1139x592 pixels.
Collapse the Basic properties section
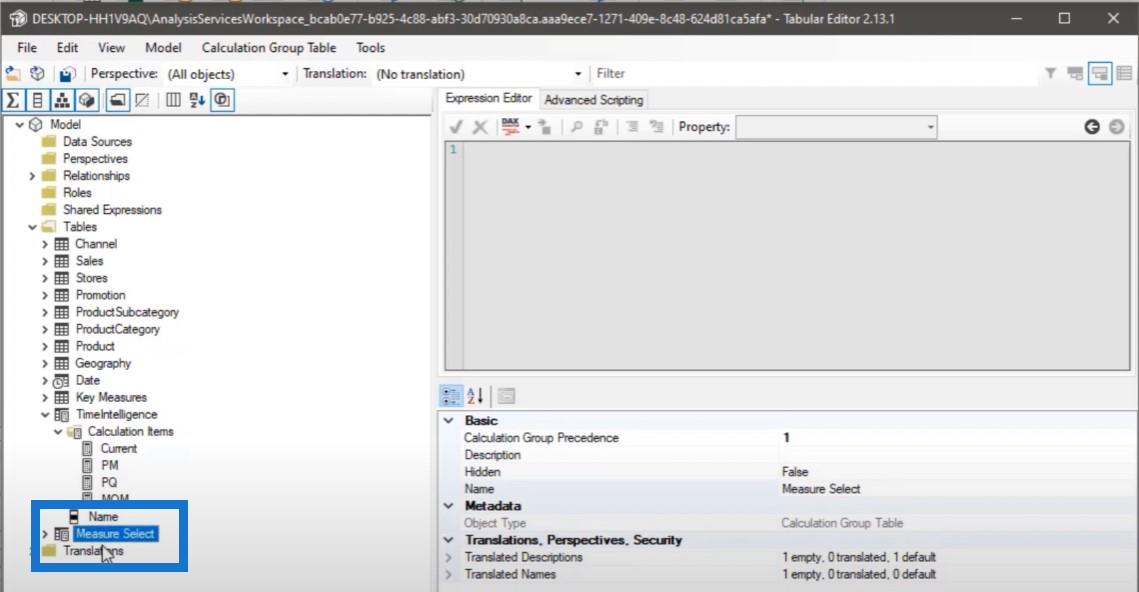(449, 421)
